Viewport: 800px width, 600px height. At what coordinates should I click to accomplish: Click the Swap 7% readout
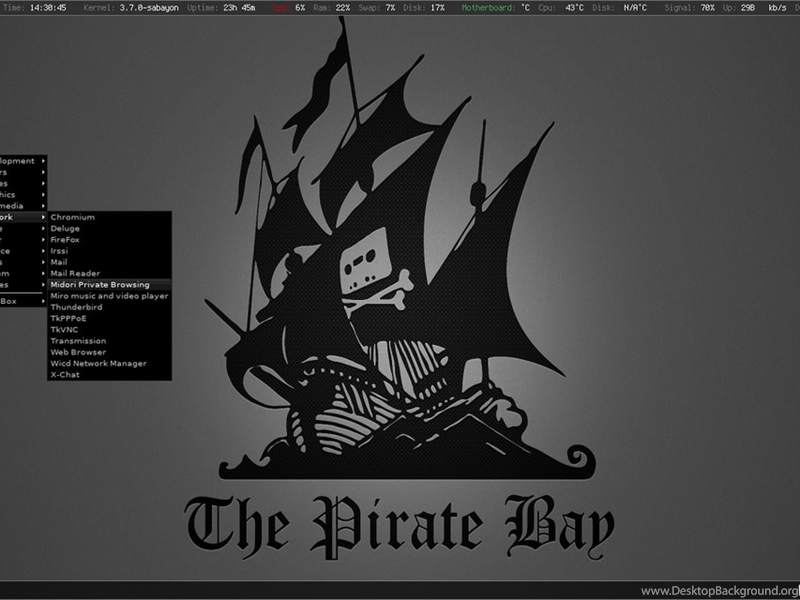click(x=377, y=8)
